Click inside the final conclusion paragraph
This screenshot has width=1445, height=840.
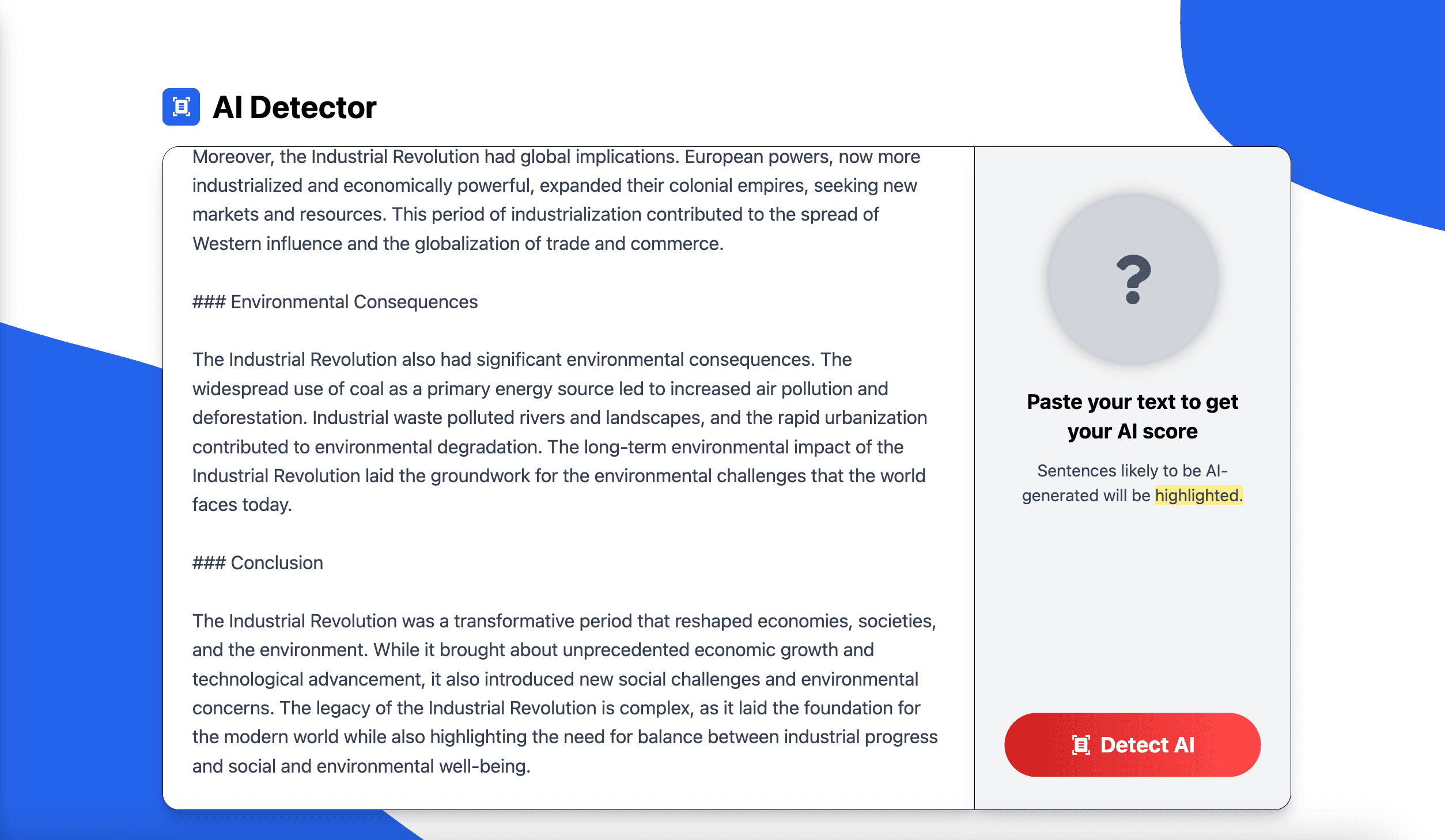pos(565,694)
